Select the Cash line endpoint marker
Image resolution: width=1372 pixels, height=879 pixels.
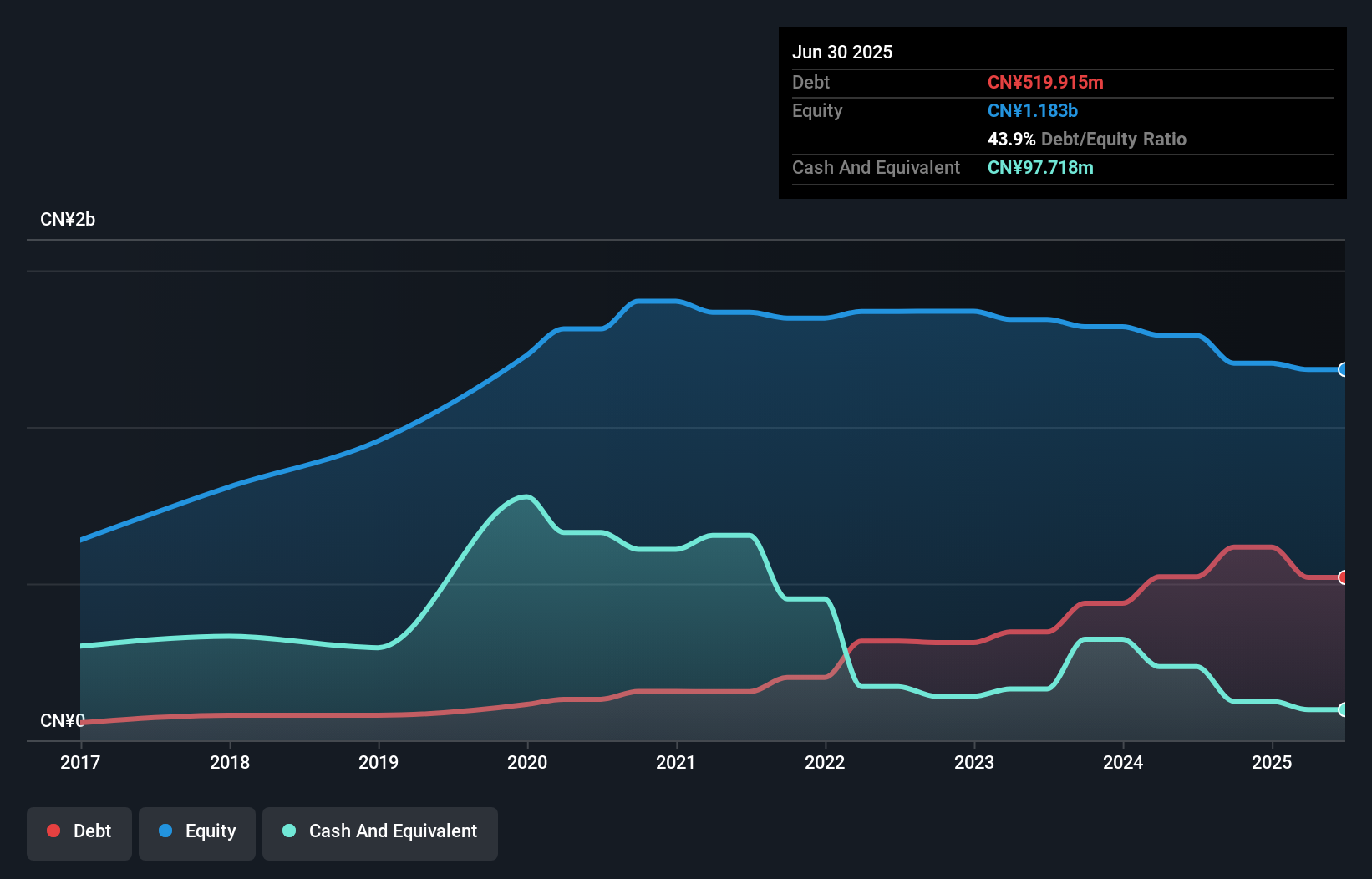click(1344, 711)
